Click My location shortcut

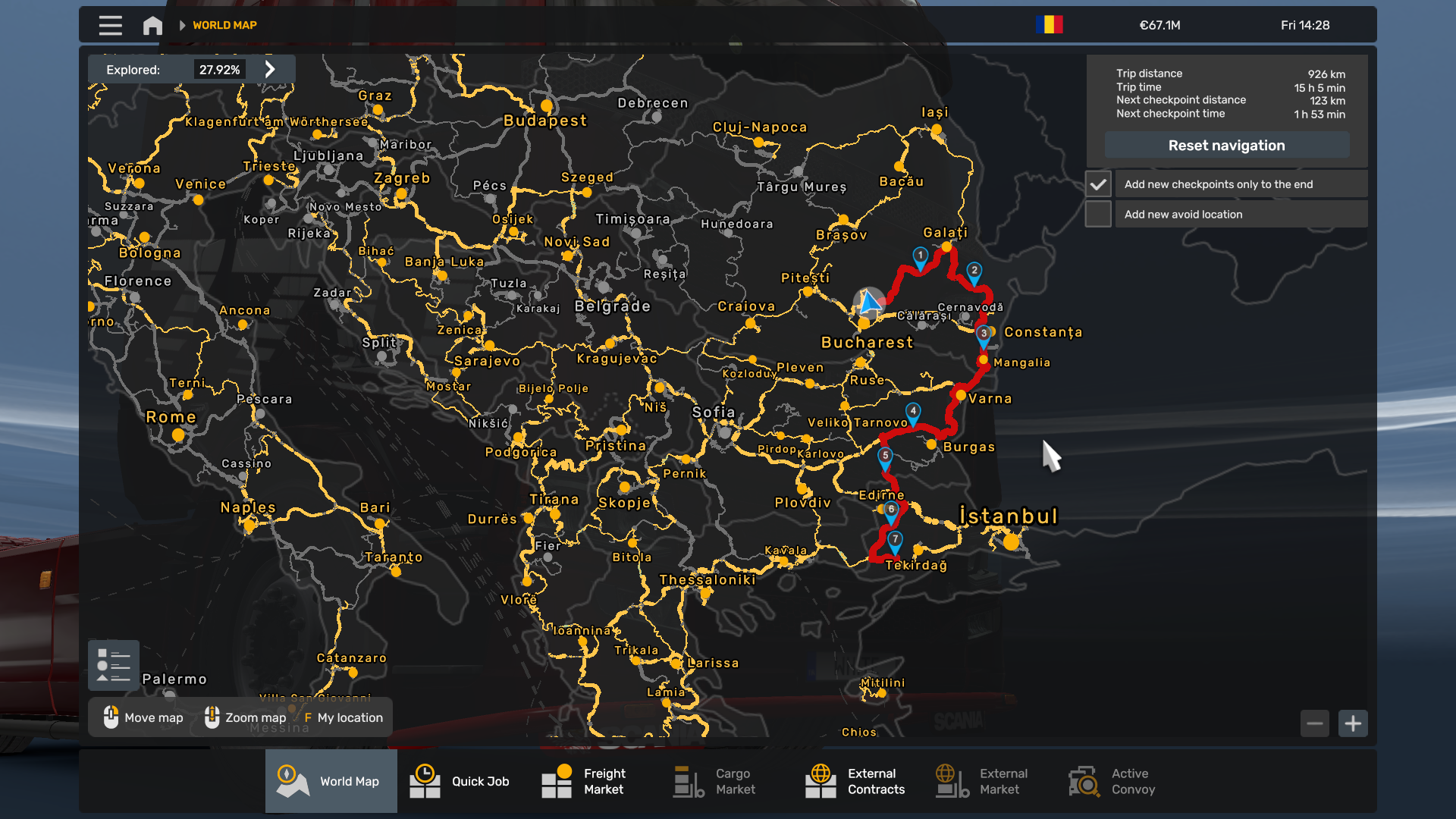[x=344, y=717]
